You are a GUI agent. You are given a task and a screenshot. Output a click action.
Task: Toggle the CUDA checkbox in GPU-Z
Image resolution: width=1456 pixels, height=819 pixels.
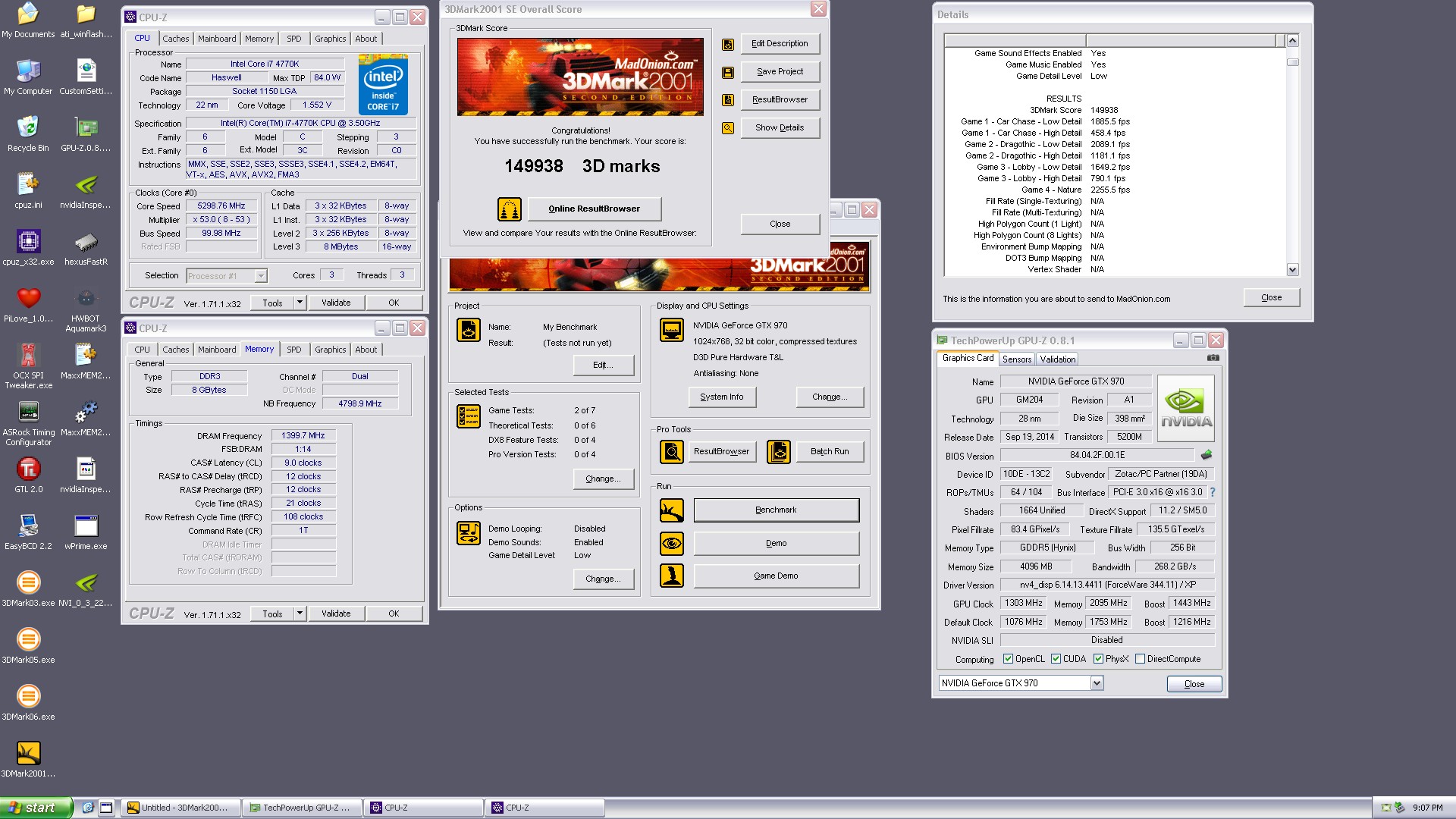point(1056,659)
